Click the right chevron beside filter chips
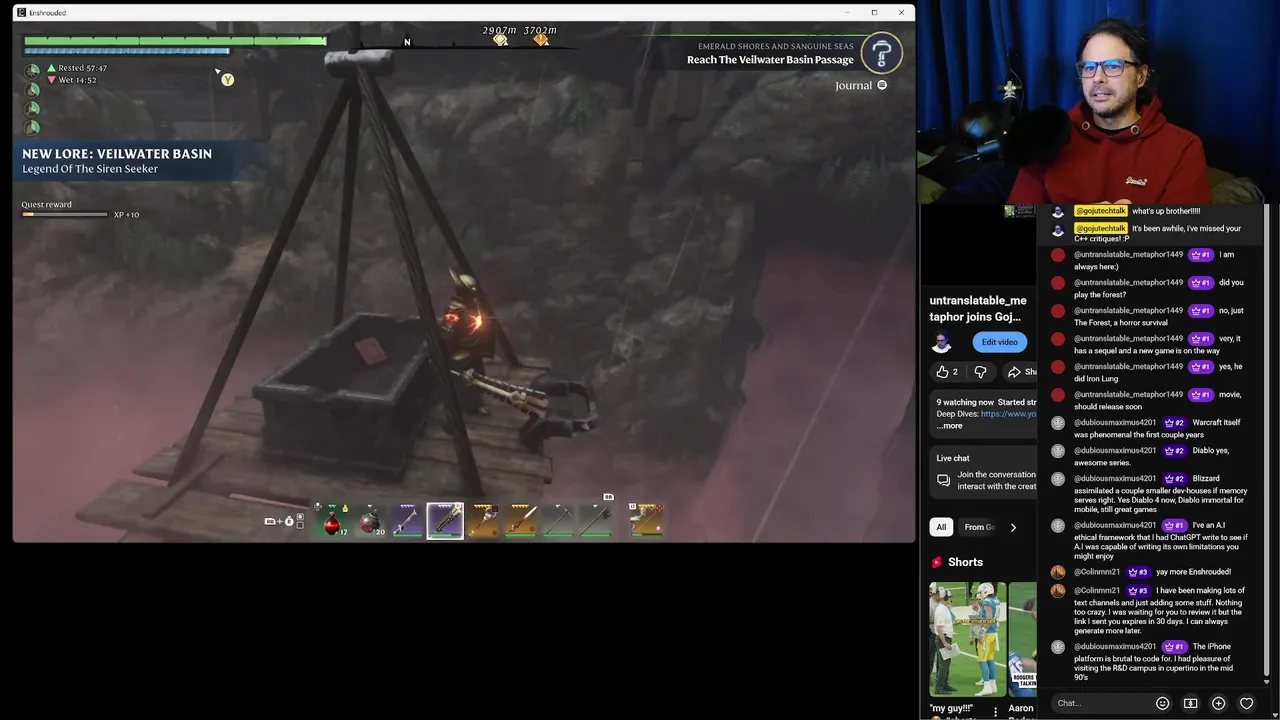This screenshot has height=720, width=1280. [1013, 527]
